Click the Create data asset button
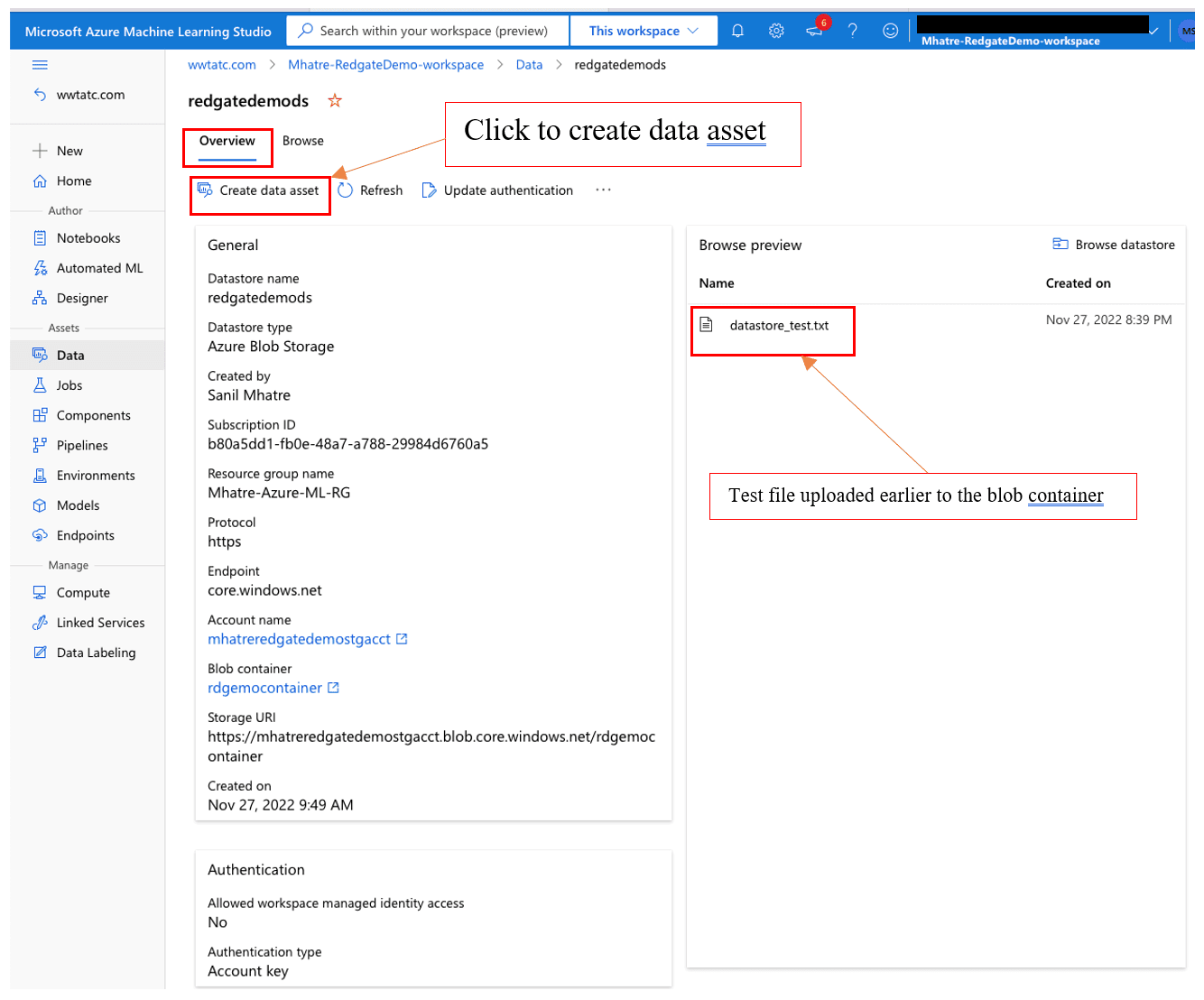The width and height of the screenshot is (1204, 1000). tap(259, 190)
